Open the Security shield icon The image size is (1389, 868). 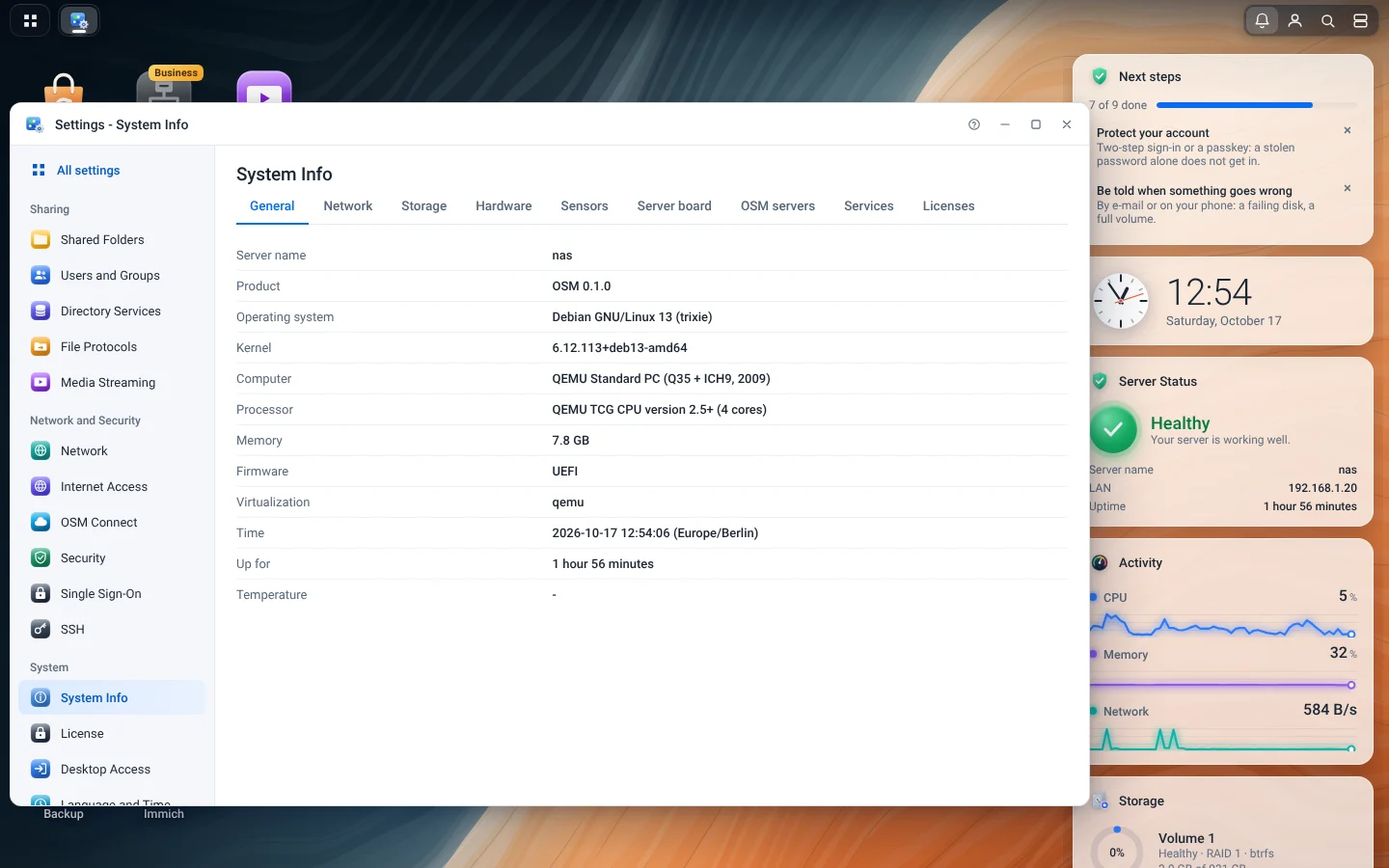41,557
